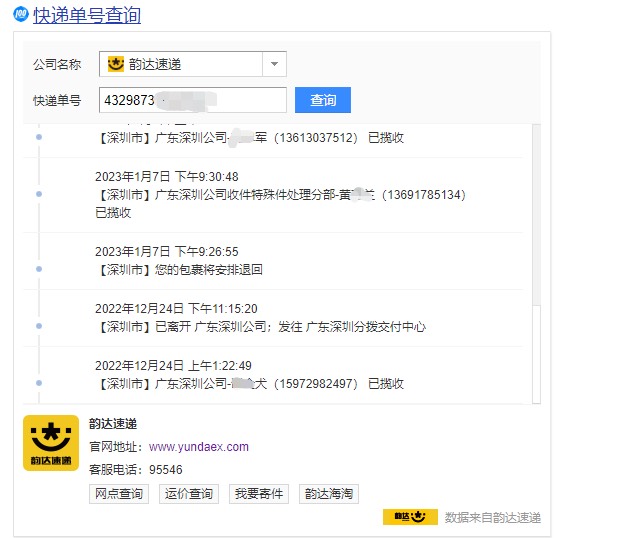The height and width of the screenshot is (538, 631).
Task: Click the blue 100 logo icon beside the title
Action: 21,15
